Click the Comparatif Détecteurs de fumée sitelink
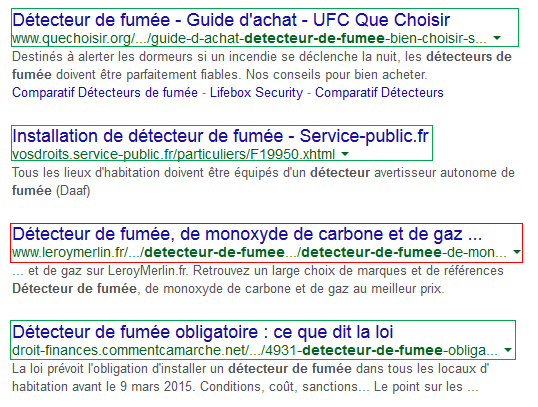Screen dimensions: 538x407 (x=105, y=93)
